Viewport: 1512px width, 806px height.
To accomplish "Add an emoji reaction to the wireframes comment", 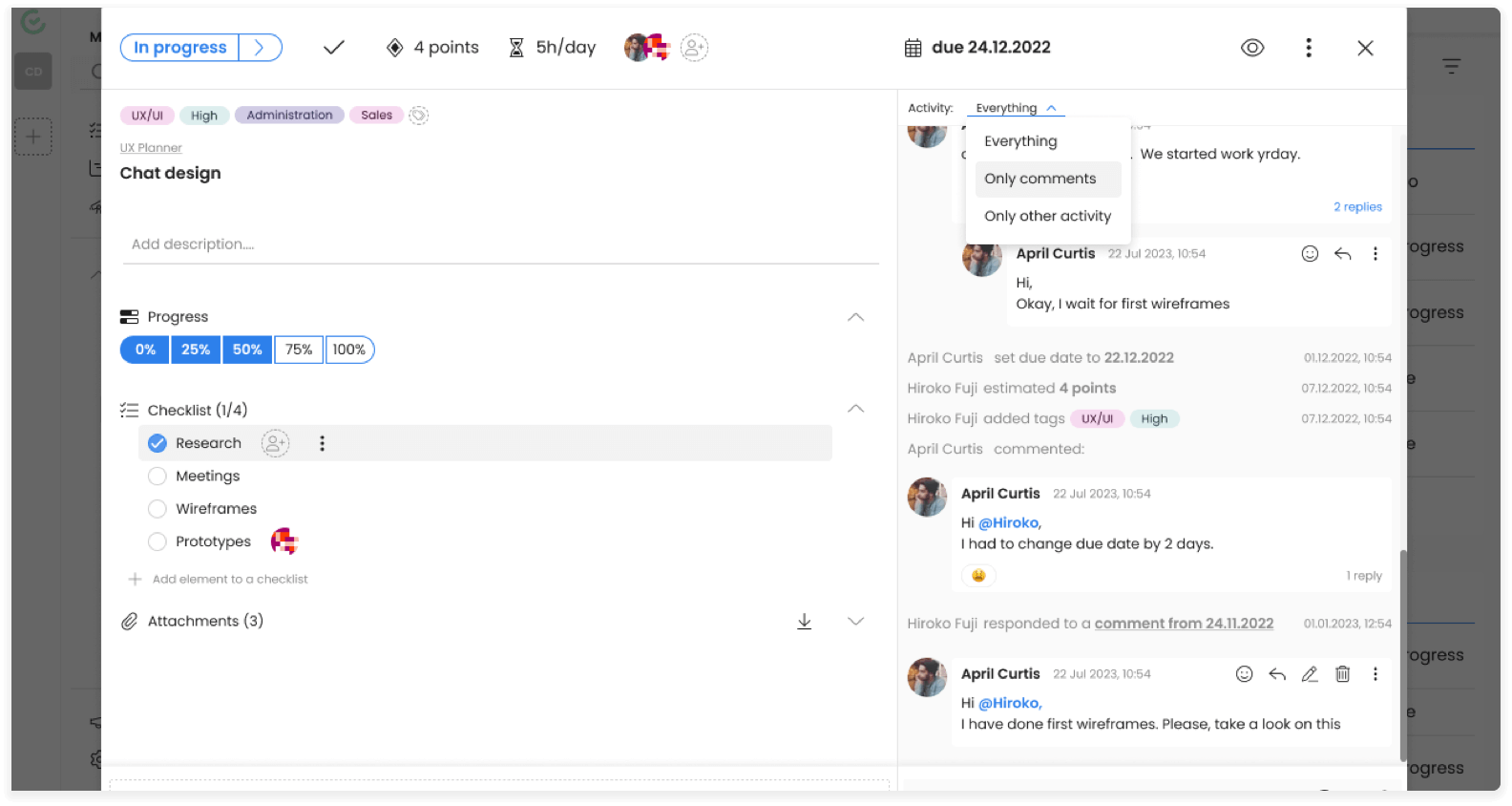I will coord(1244,674).
